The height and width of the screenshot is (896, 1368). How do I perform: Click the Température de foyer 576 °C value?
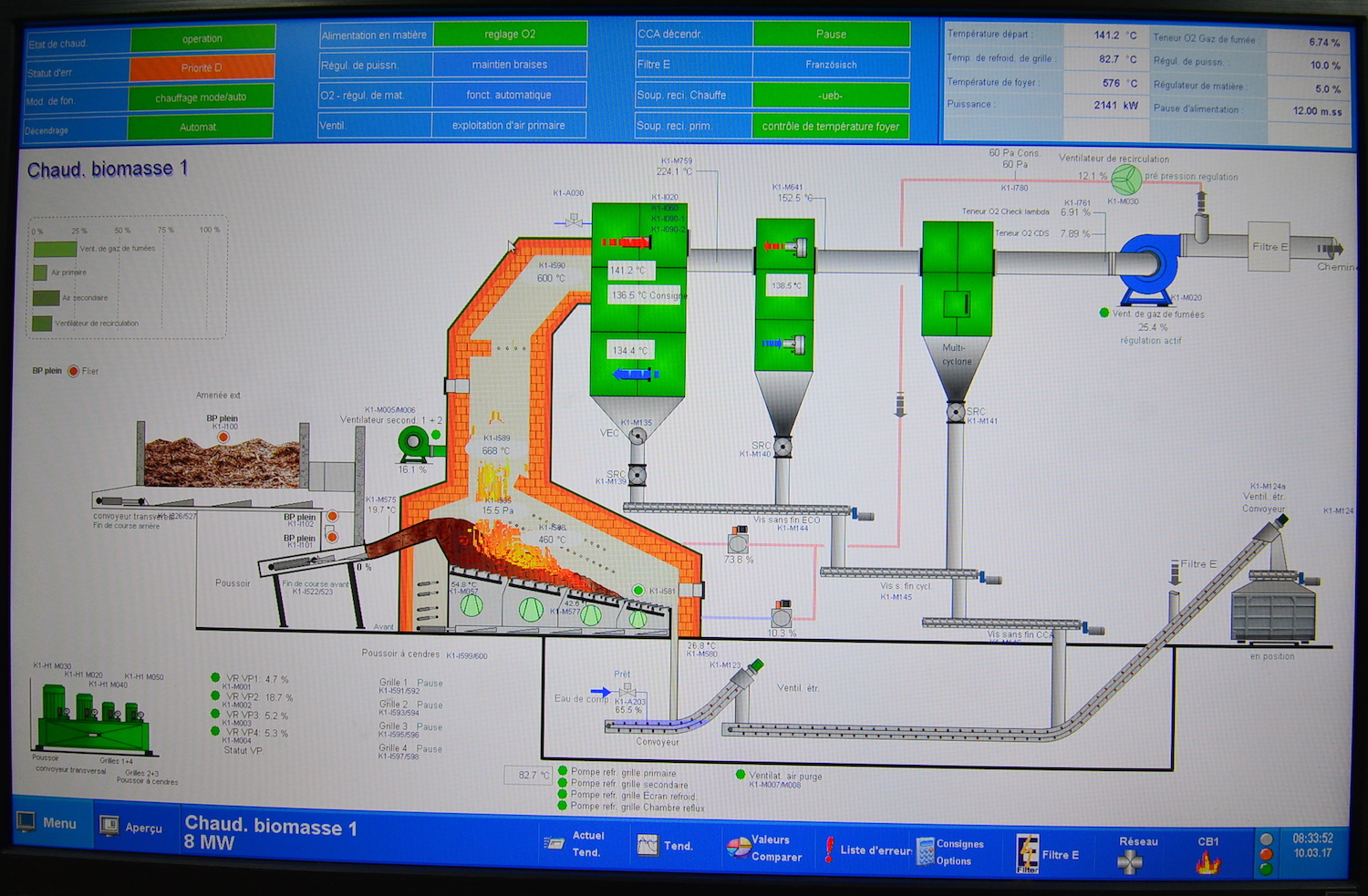pyautogui.click(x=1119, y=83)
